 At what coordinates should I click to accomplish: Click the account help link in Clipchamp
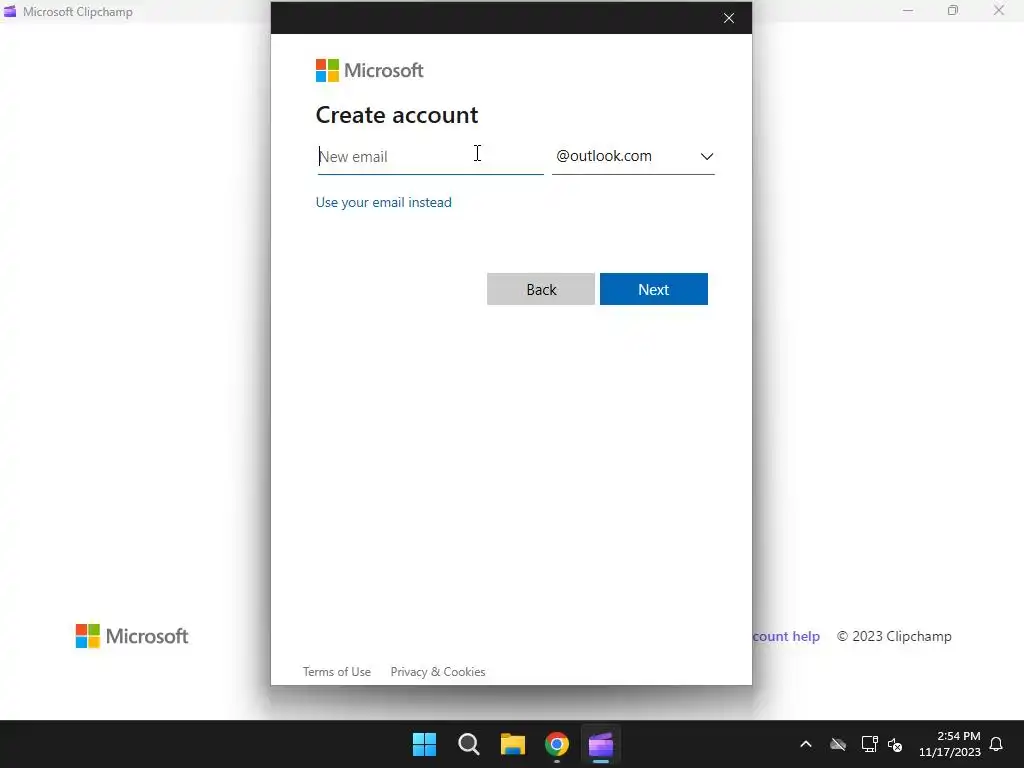coord(786,636)
